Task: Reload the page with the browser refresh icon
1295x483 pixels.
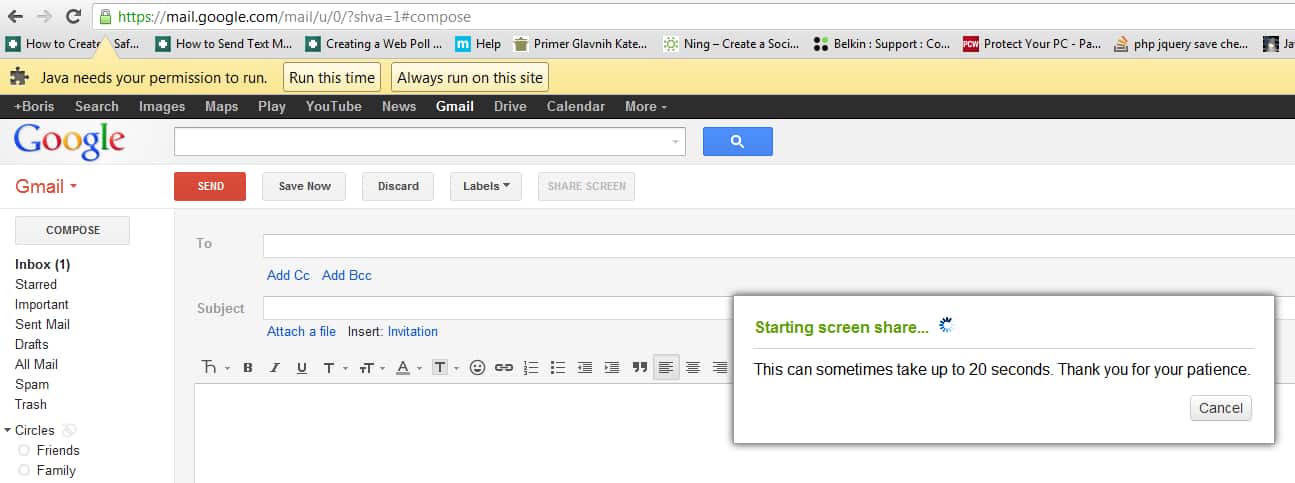Action: (x=73, y=16)
